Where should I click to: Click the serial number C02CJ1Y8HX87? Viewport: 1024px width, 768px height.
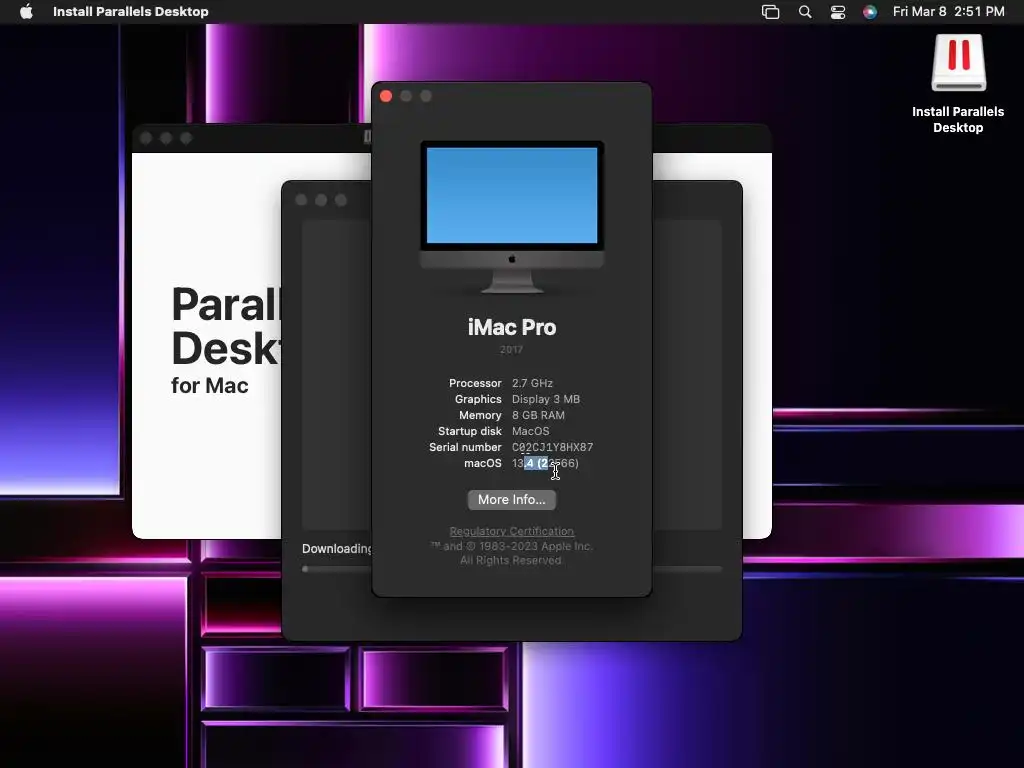coord(552,447)
